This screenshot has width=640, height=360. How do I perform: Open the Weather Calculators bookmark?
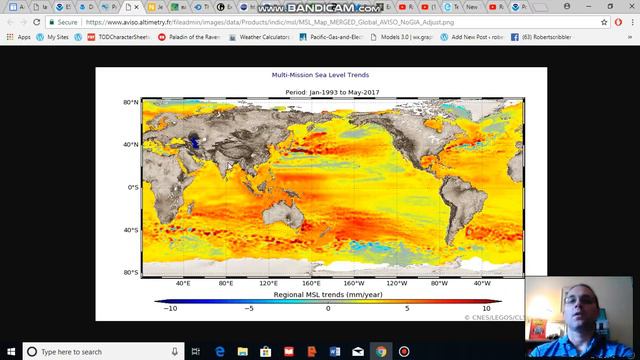tap(259, 37)
